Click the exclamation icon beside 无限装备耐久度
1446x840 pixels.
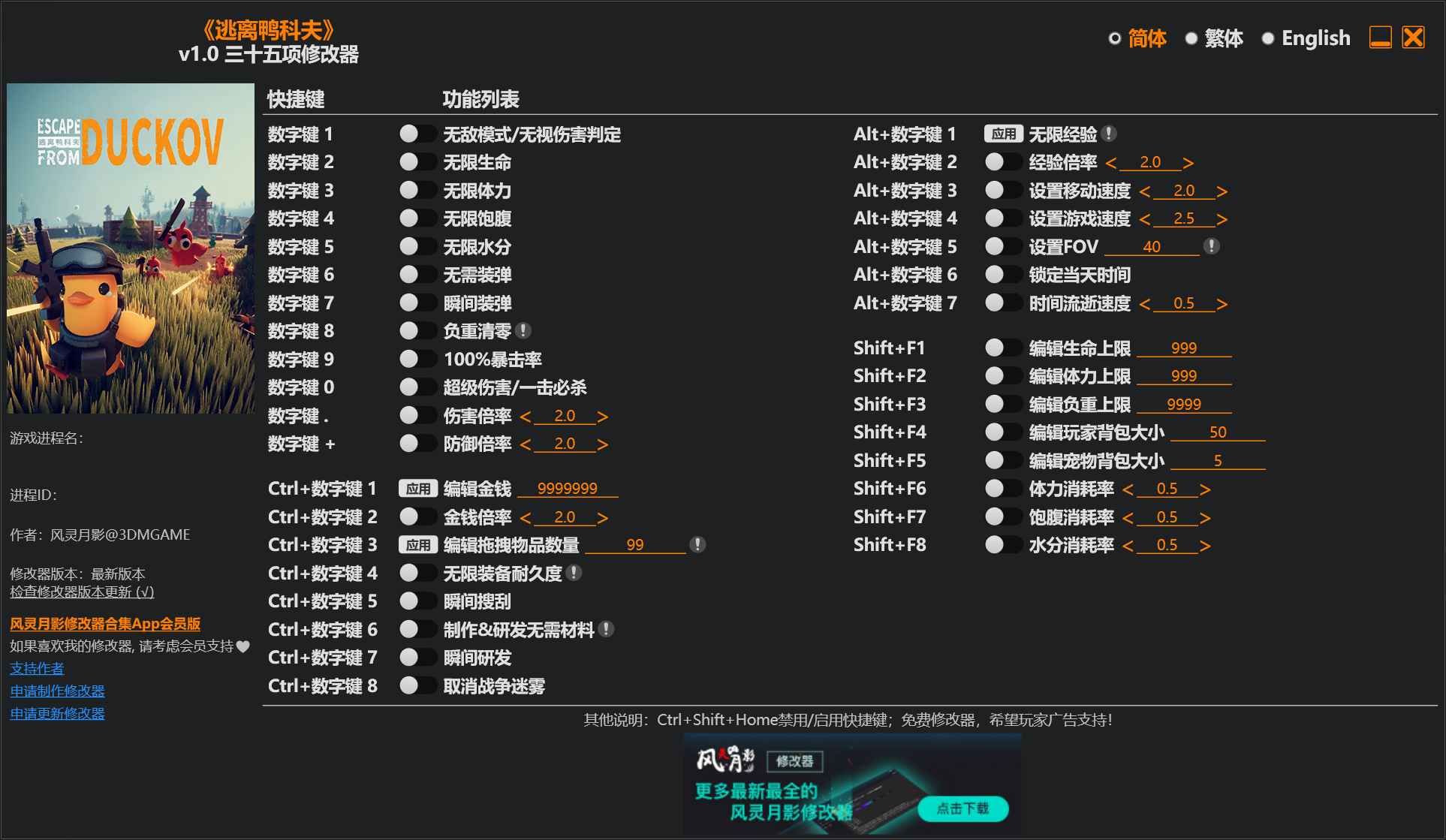[x=574, y=572]
